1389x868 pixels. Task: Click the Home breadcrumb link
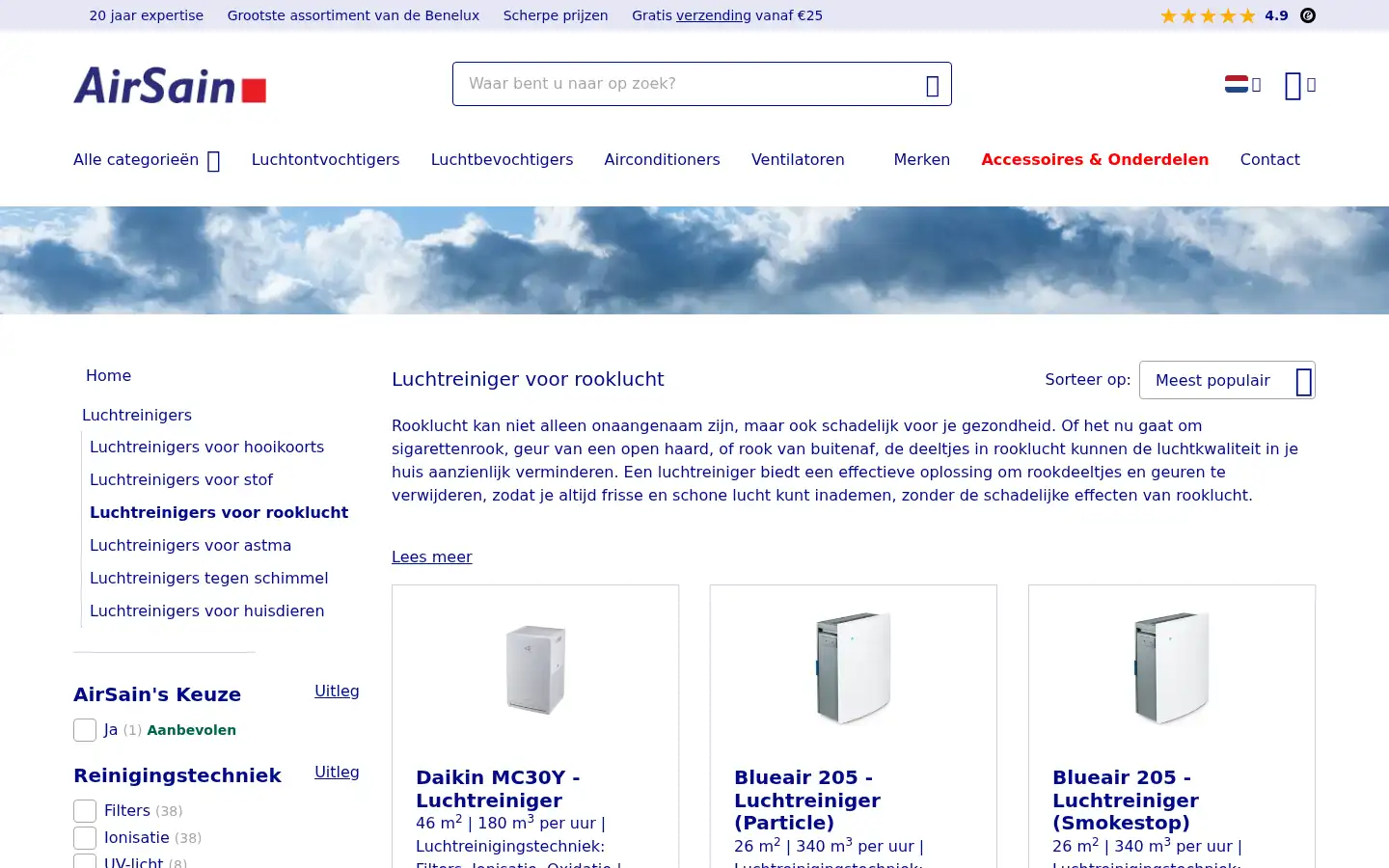[108, 376]
